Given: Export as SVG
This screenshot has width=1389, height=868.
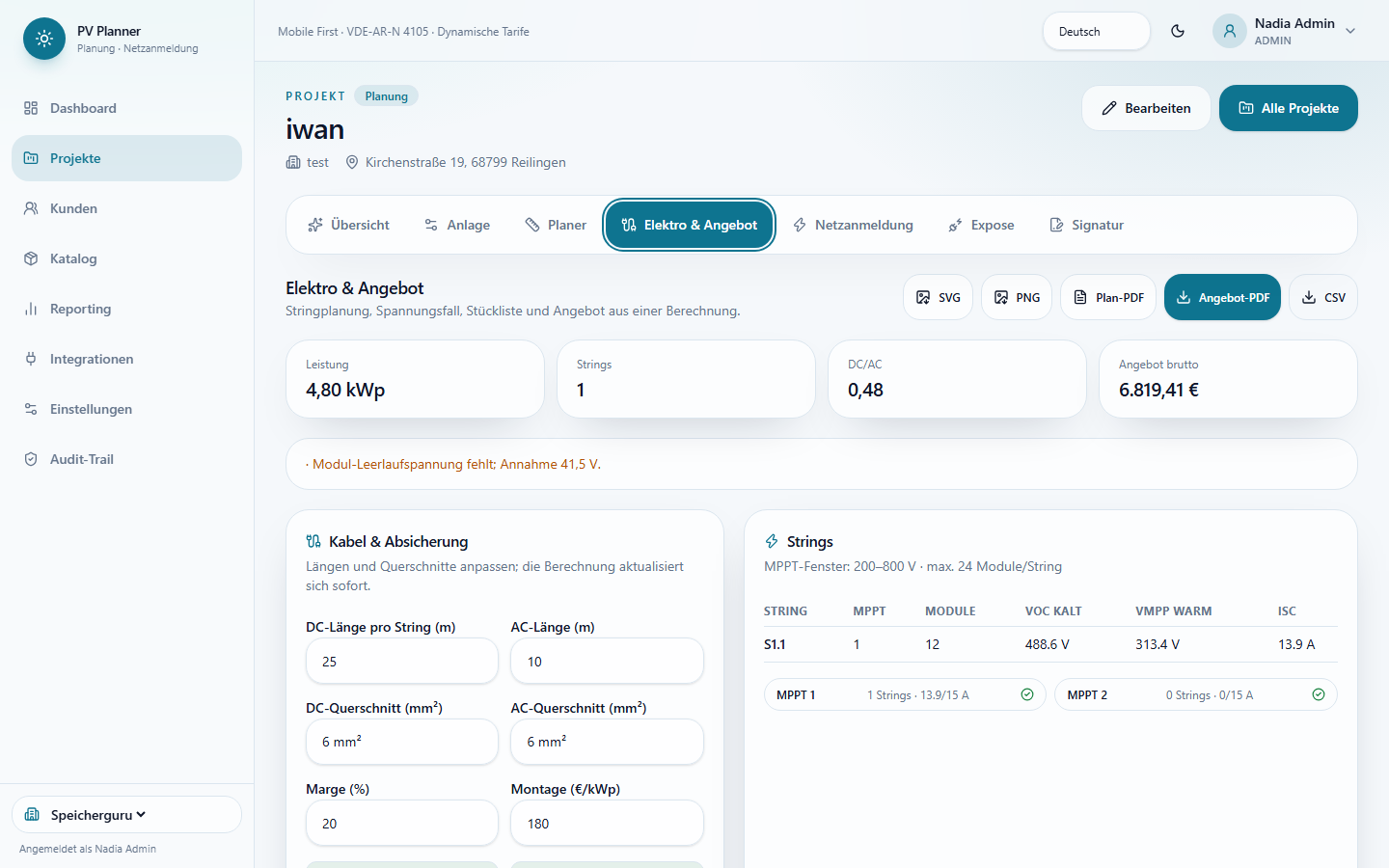Looking at the screenshot, I should (x=939, y=297).
